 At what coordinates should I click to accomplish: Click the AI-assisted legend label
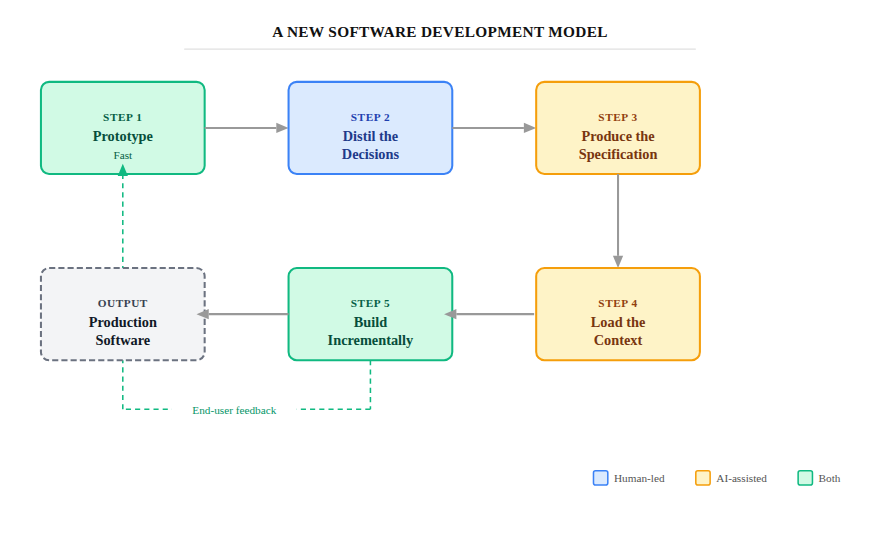tap(741, 478)
